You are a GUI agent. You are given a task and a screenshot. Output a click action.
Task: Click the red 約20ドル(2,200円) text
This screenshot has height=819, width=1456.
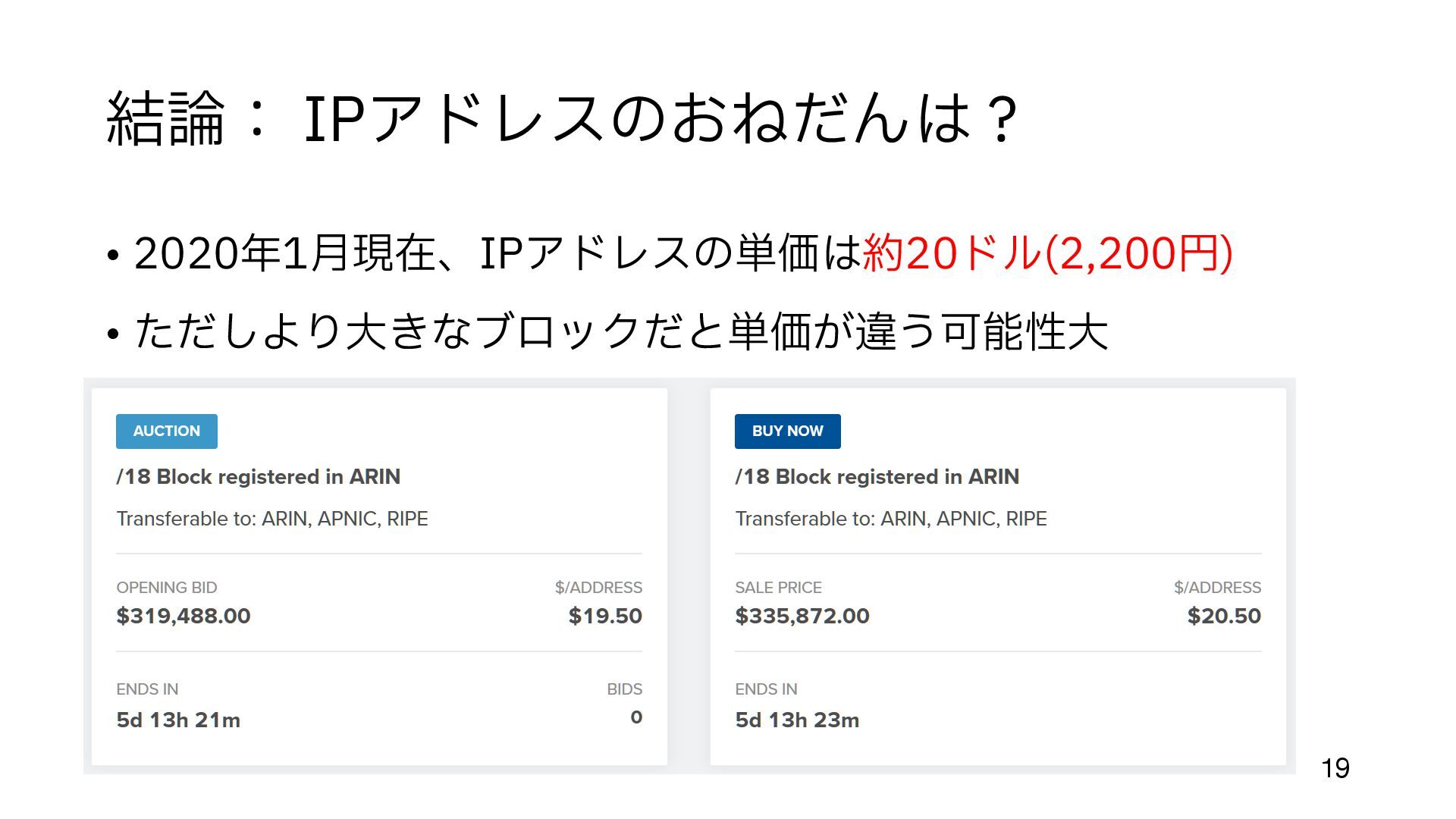(1048, 253)
